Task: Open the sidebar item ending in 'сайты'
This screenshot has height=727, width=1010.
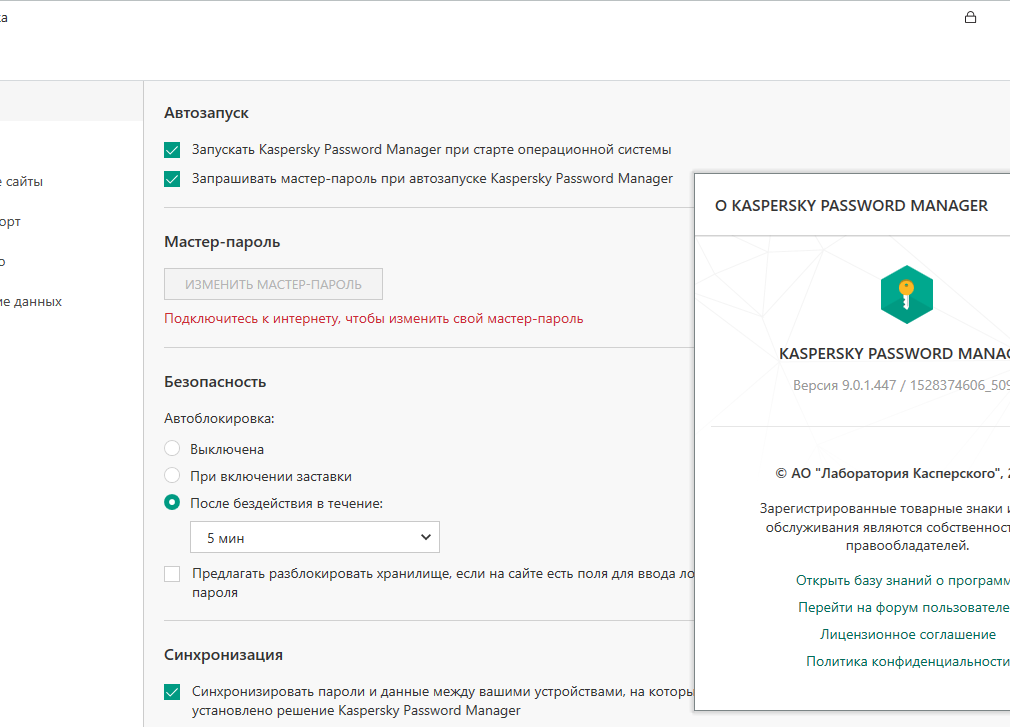Action: coord(22,182)
